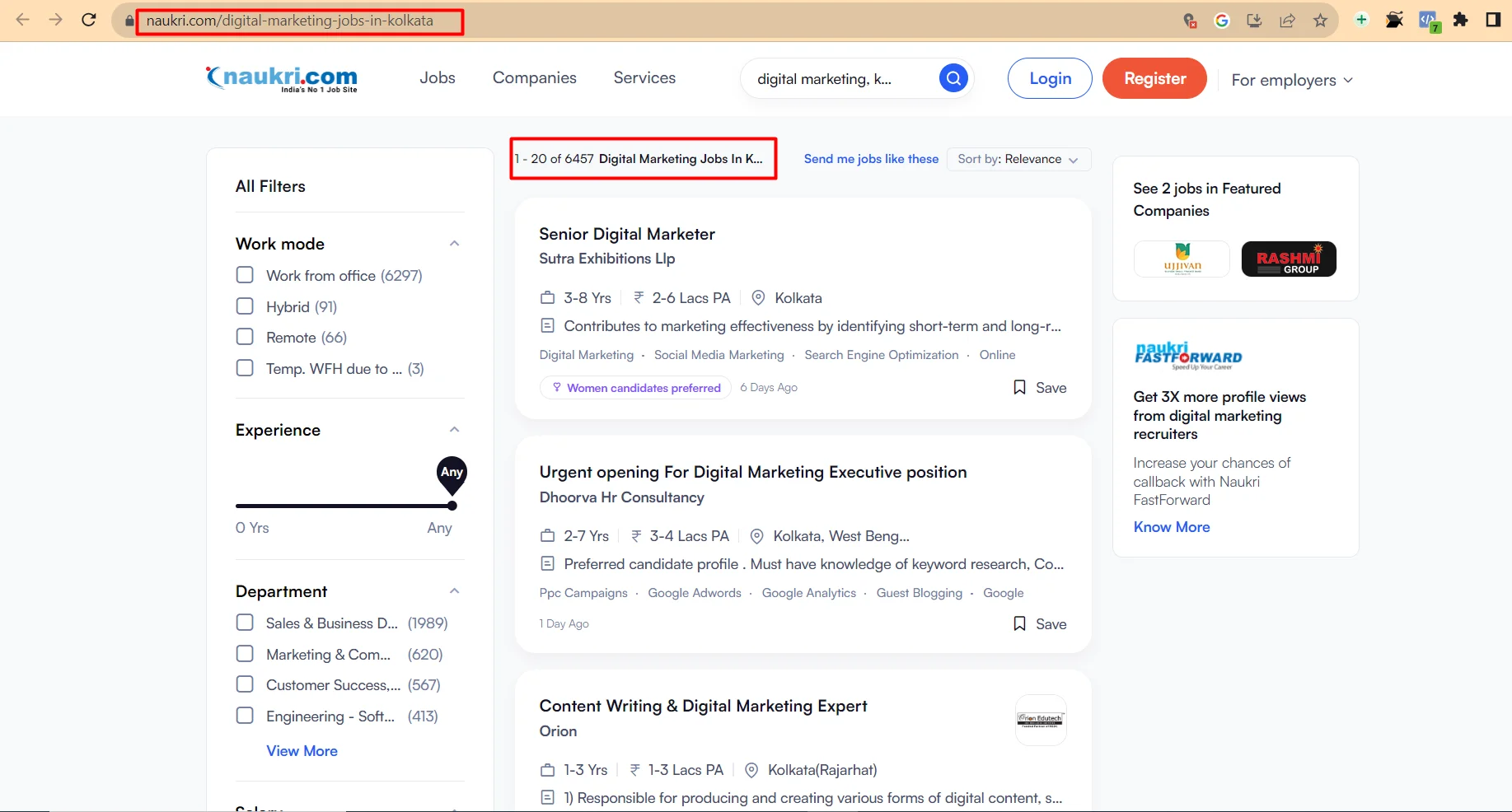Viewport: 1512px width, 812px height.
Task: Open the Jobs menu
Action: pyautogui.click(x=438, y=77)
